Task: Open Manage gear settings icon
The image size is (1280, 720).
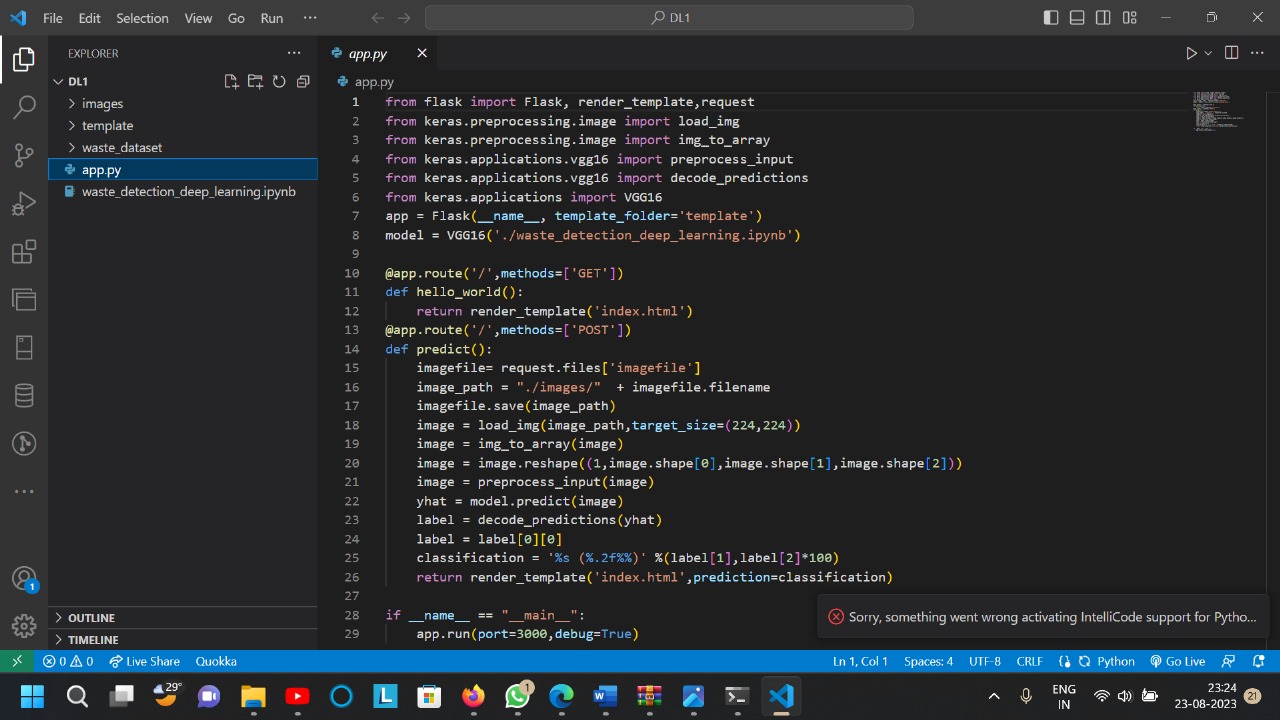Action: (x=24, y=626)
